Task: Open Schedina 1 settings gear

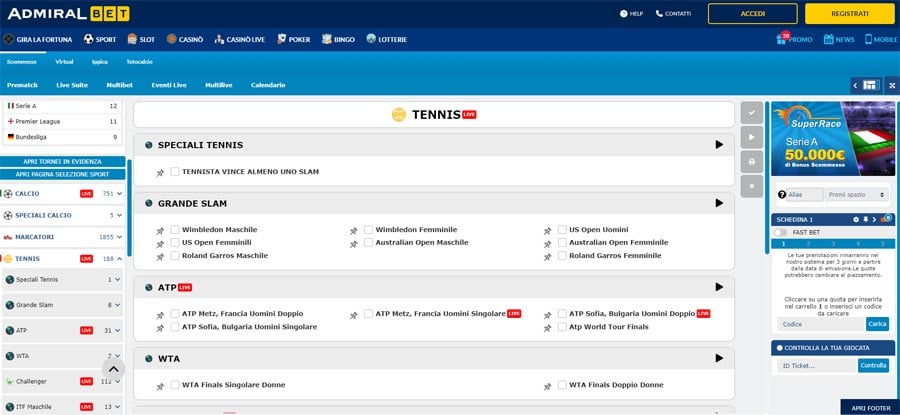Action: 856,220
